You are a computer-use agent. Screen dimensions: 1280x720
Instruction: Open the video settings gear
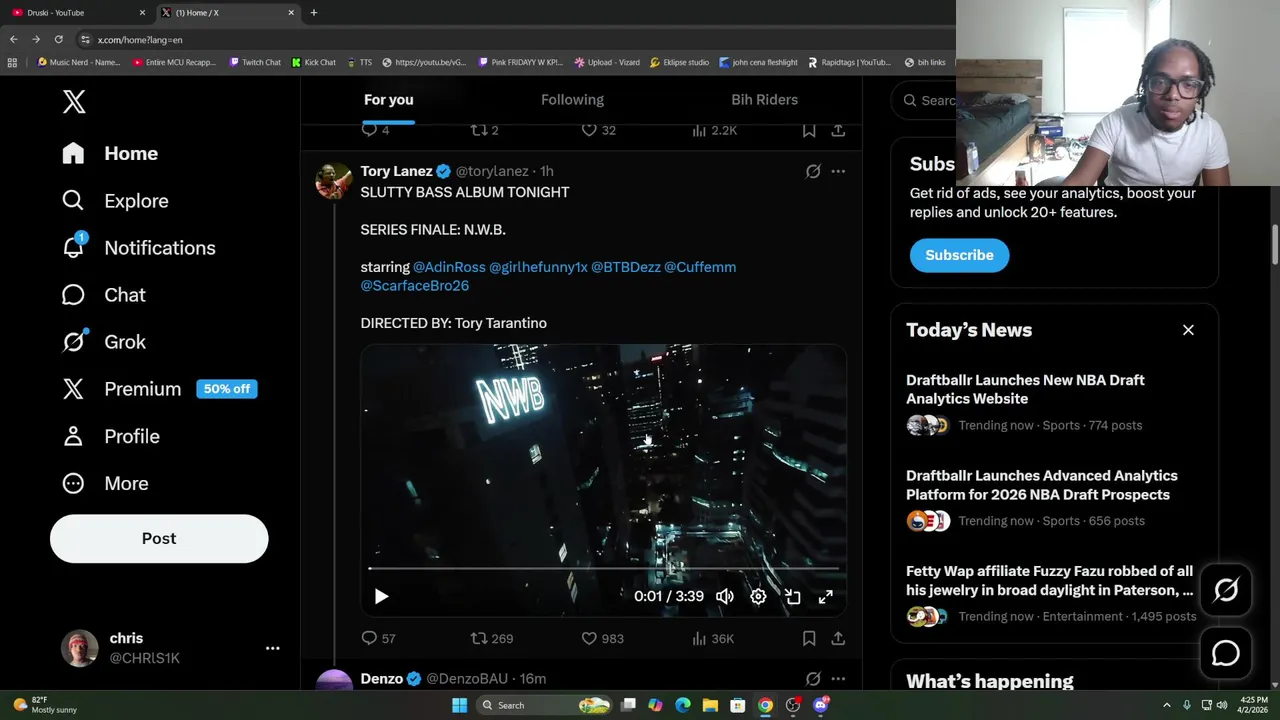[758, 596]
